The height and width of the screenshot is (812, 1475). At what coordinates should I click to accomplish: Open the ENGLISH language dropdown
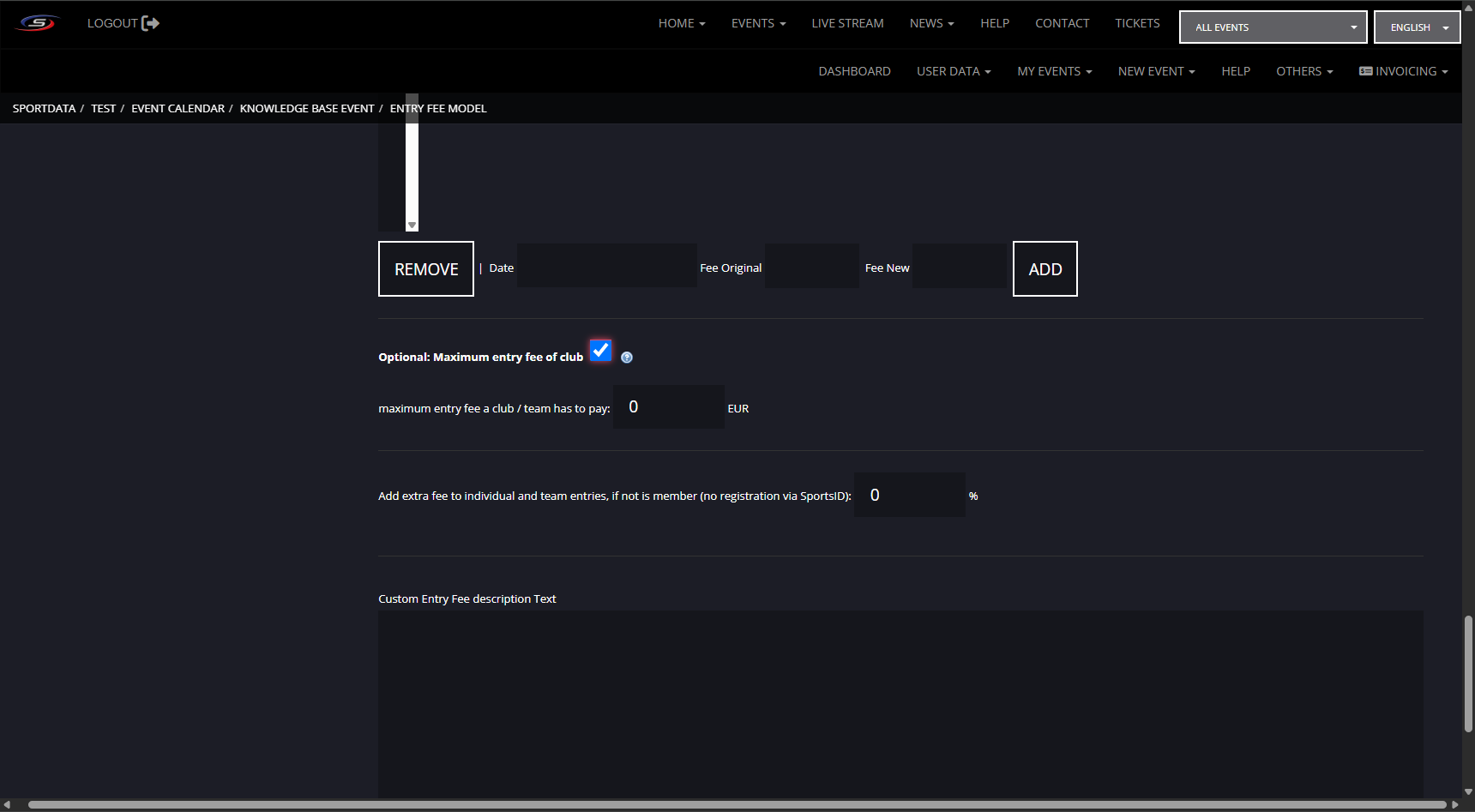[x=1417, y=27]
